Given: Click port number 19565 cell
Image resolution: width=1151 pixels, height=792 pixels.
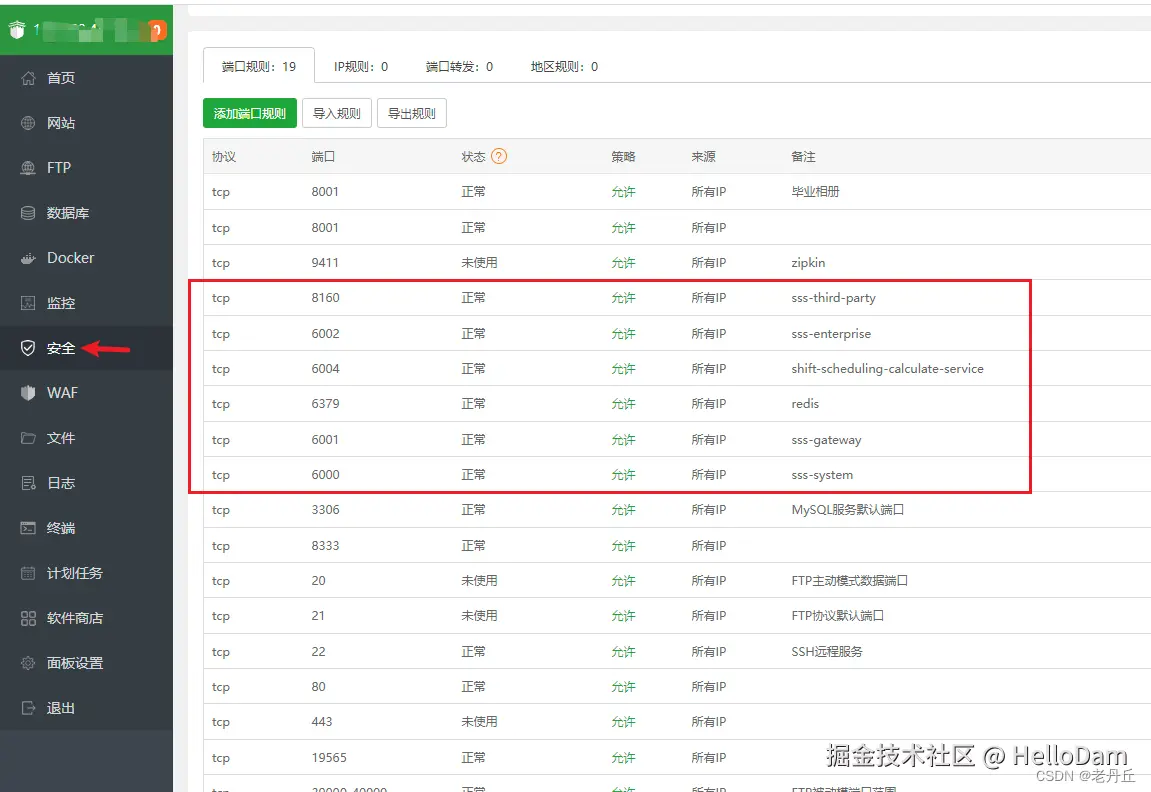Looking at the screenshot, I should pos(329,758).
